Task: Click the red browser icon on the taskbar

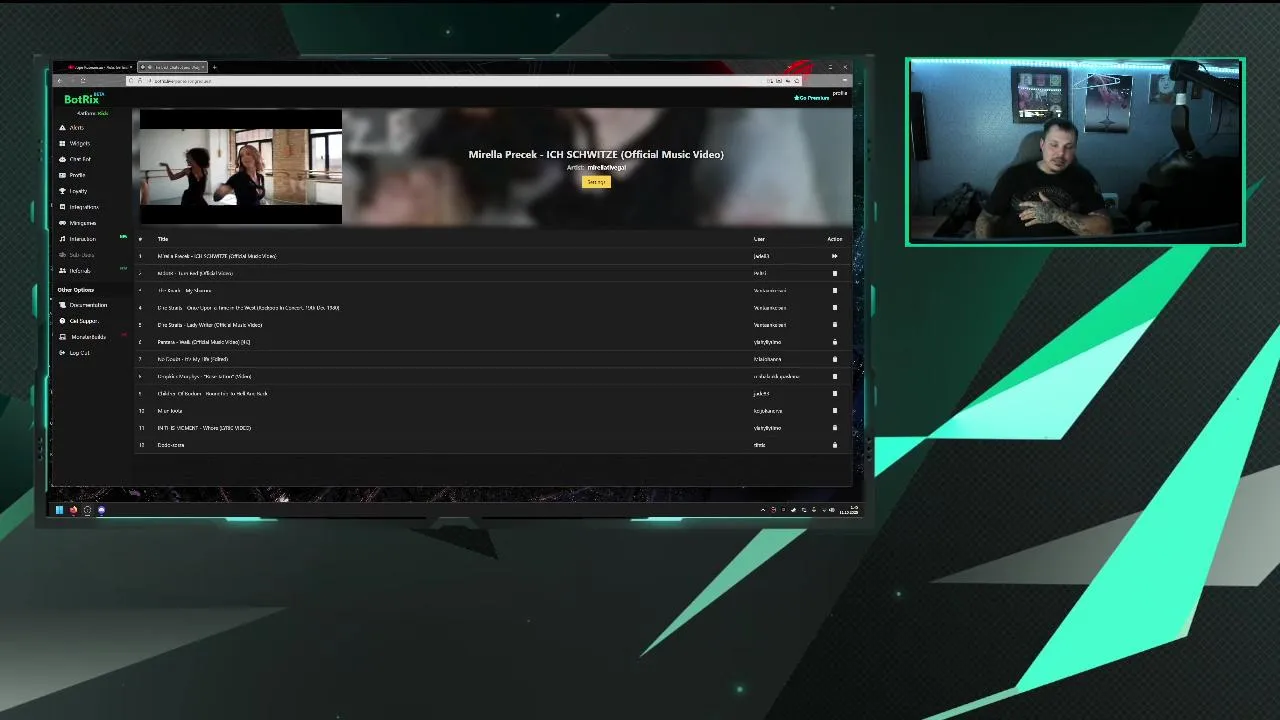Action: click(73, 510)
